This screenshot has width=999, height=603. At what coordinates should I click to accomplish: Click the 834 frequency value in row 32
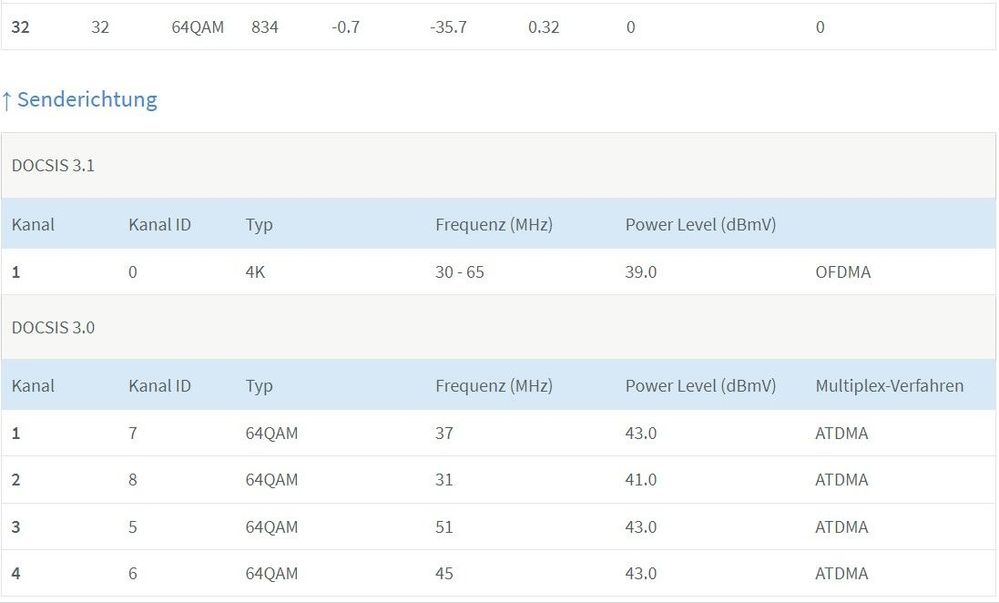[x=264, y=27]
